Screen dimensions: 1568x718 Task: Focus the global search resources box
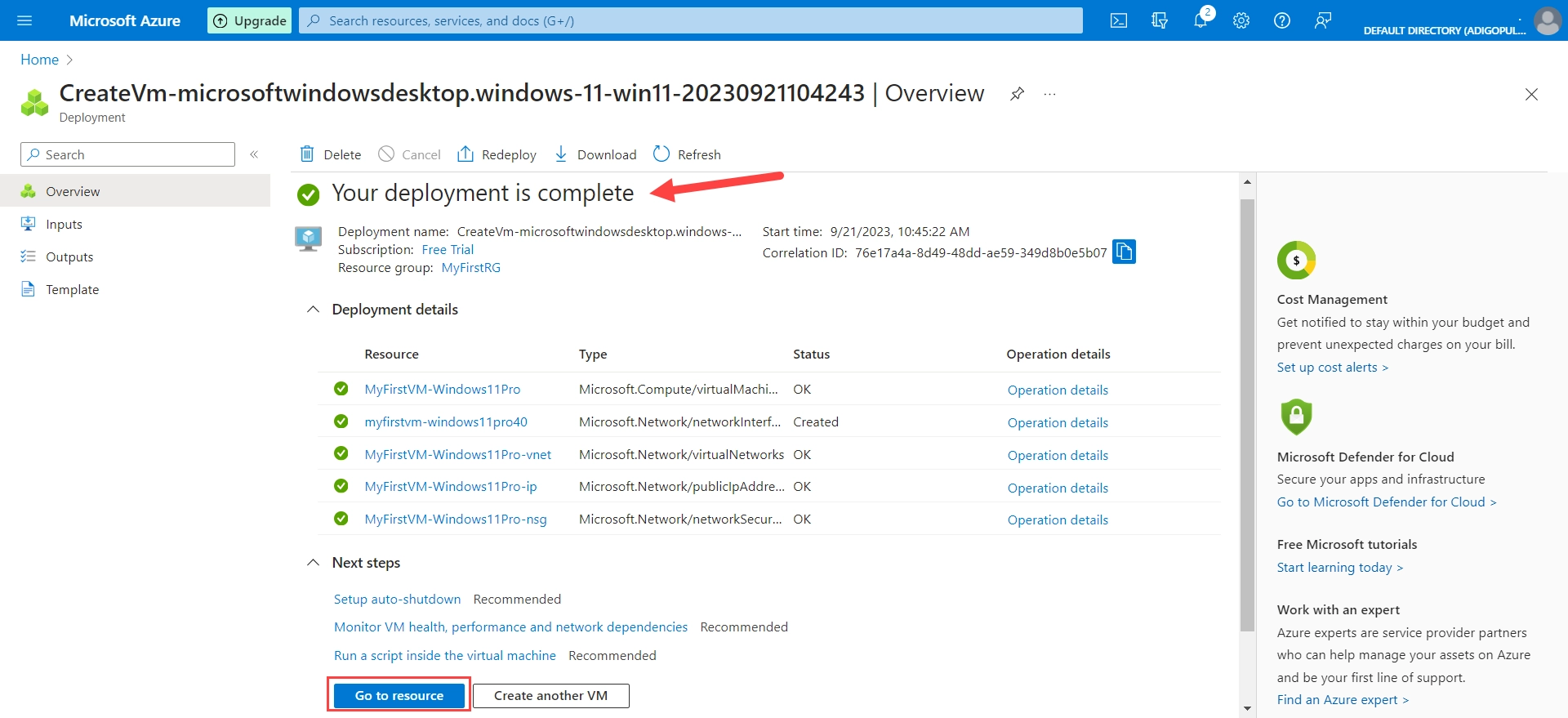tap(691, 20)
